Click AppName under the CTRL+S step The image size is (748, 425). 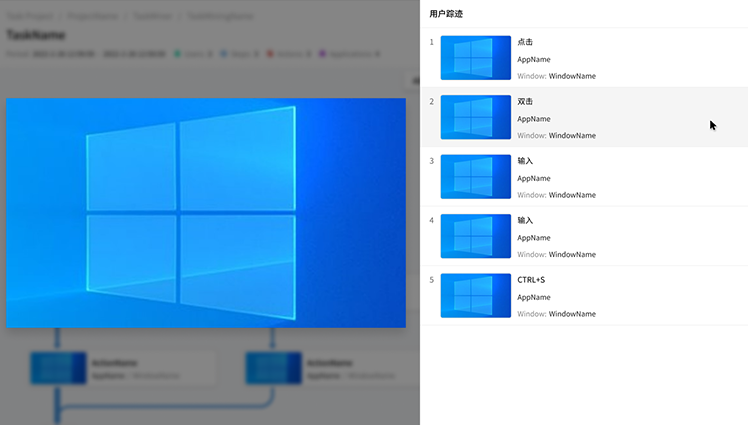[534, 298]
